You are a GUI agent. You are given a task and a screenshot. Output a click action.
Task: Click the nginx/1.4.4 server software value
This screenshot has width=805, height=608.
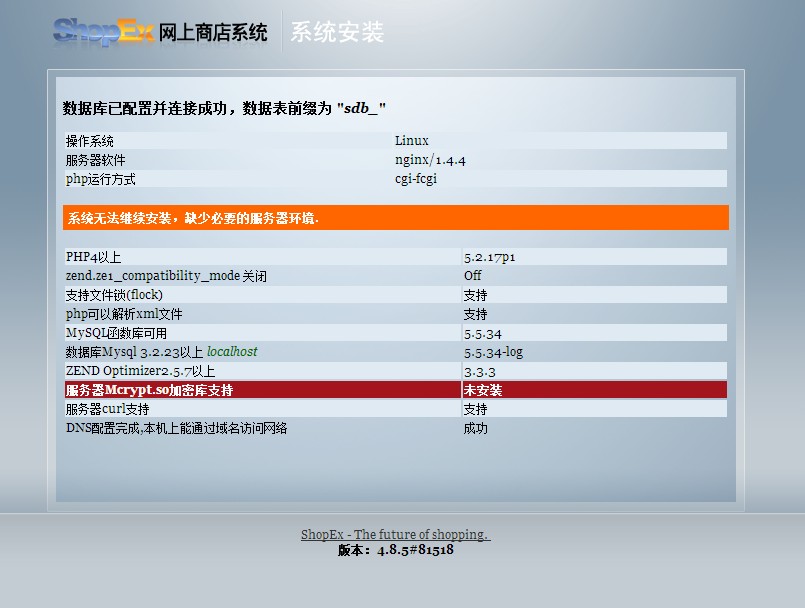(430, 160)
